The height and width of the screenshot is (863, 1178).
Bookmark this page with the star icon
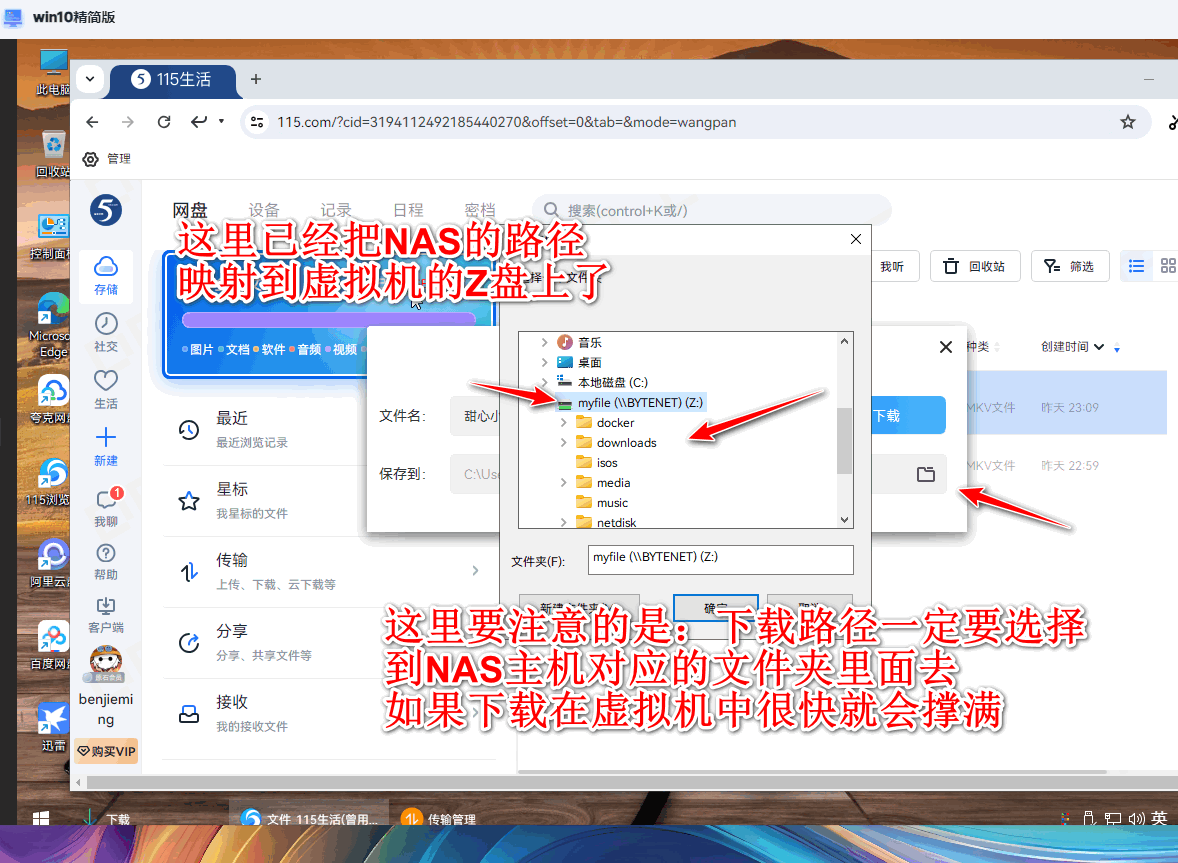pos(1128,122)
